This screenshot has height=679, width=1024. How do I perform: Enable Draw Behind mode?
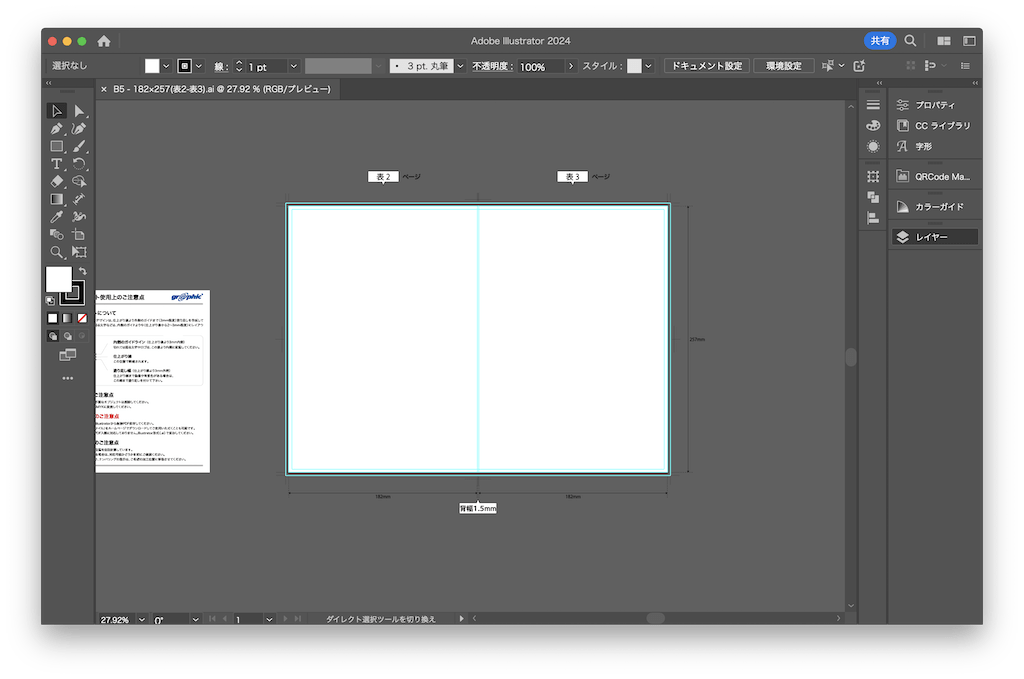coord(67,336)
